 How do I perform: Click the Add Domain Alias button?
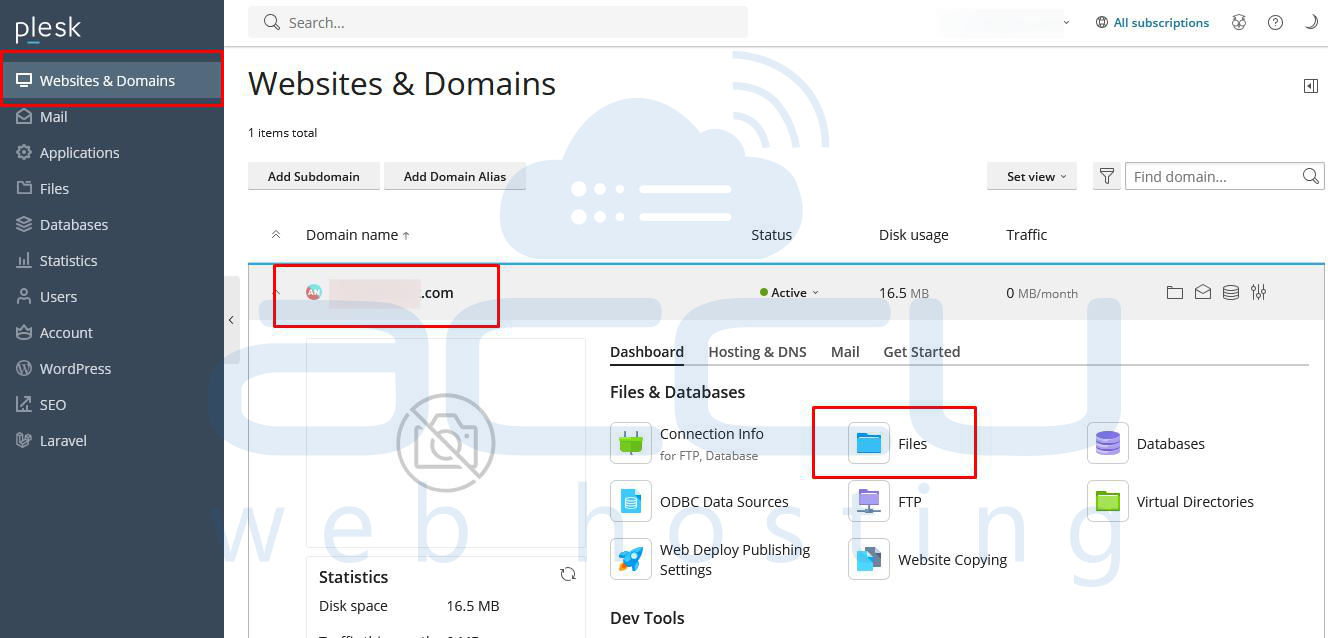pos(454,176)
